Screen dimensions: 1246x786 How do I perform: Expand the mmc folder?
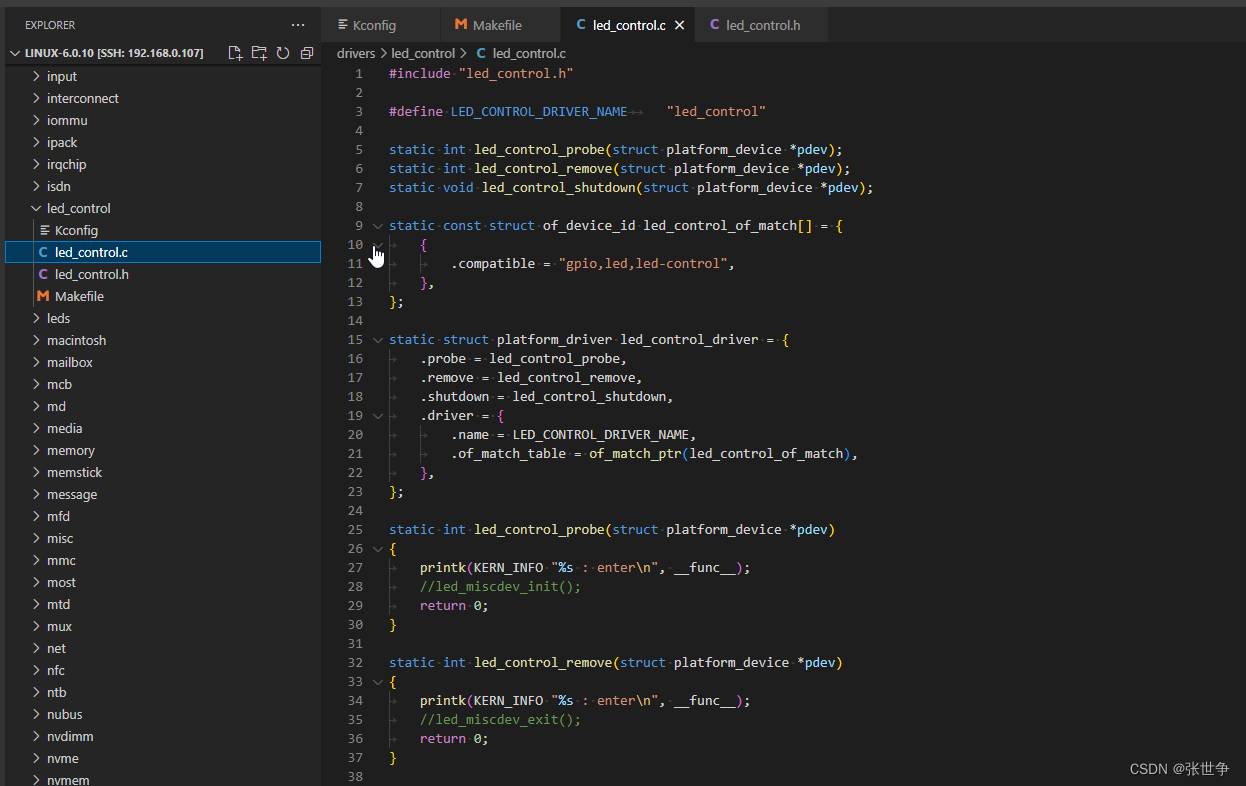(x=37, y=560)
